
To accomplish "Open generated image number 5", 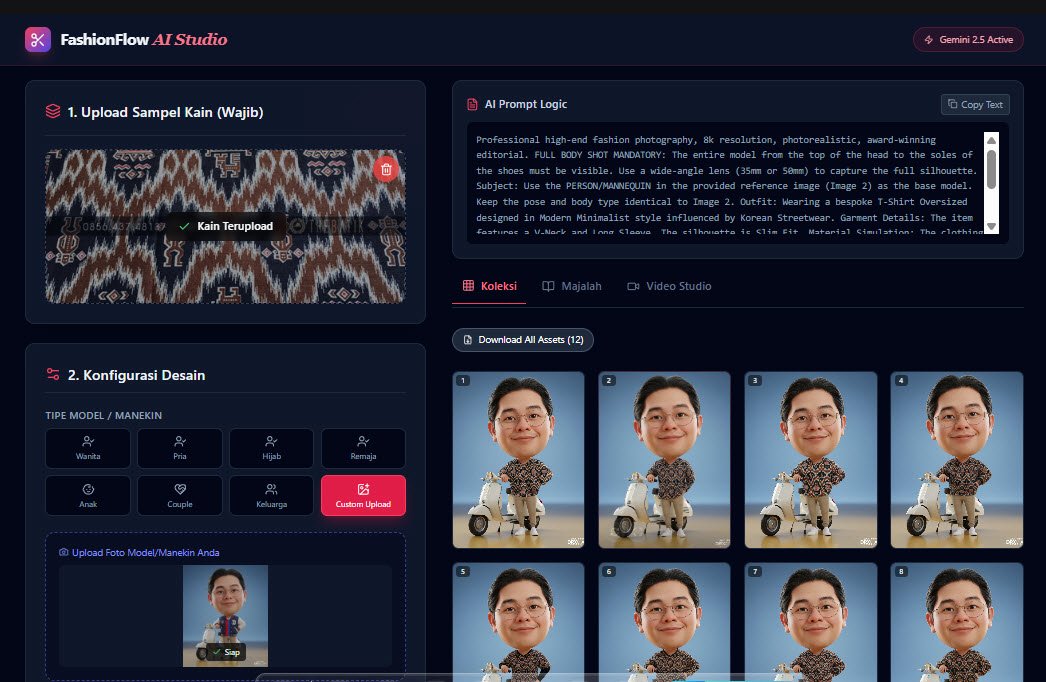I will point(518,622).
